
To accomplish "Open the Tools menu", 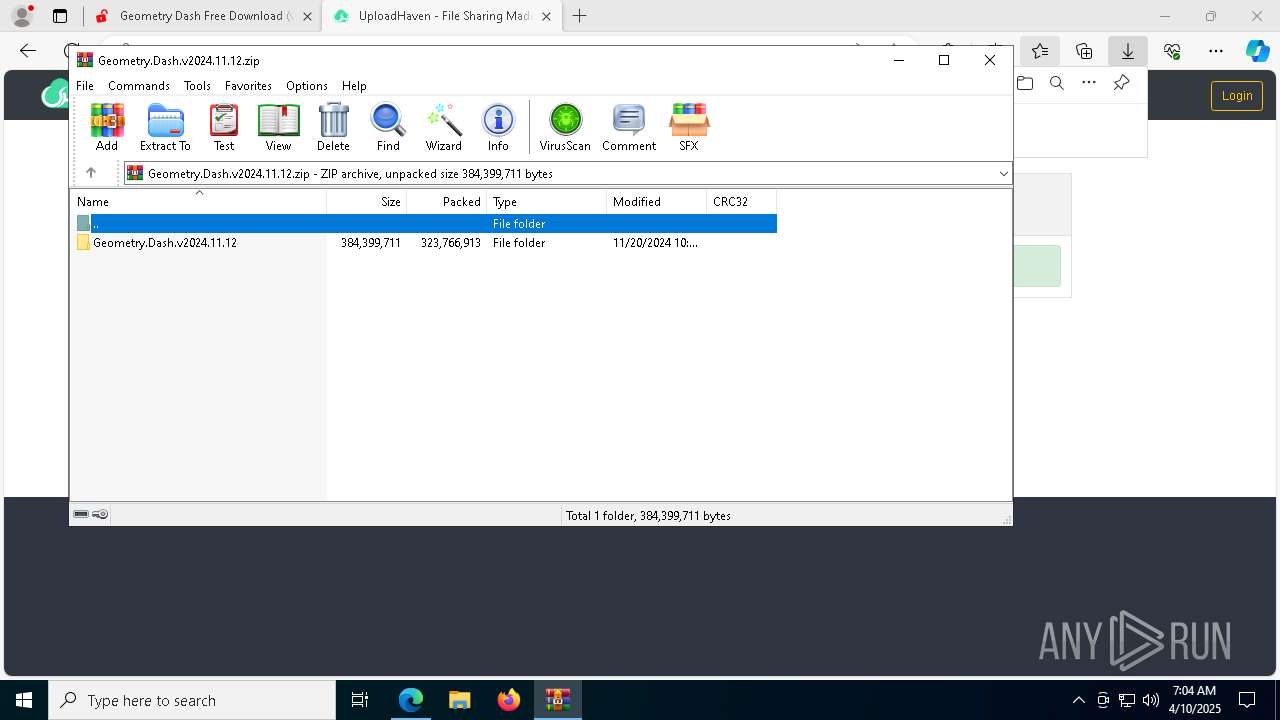I will (197, 86).
